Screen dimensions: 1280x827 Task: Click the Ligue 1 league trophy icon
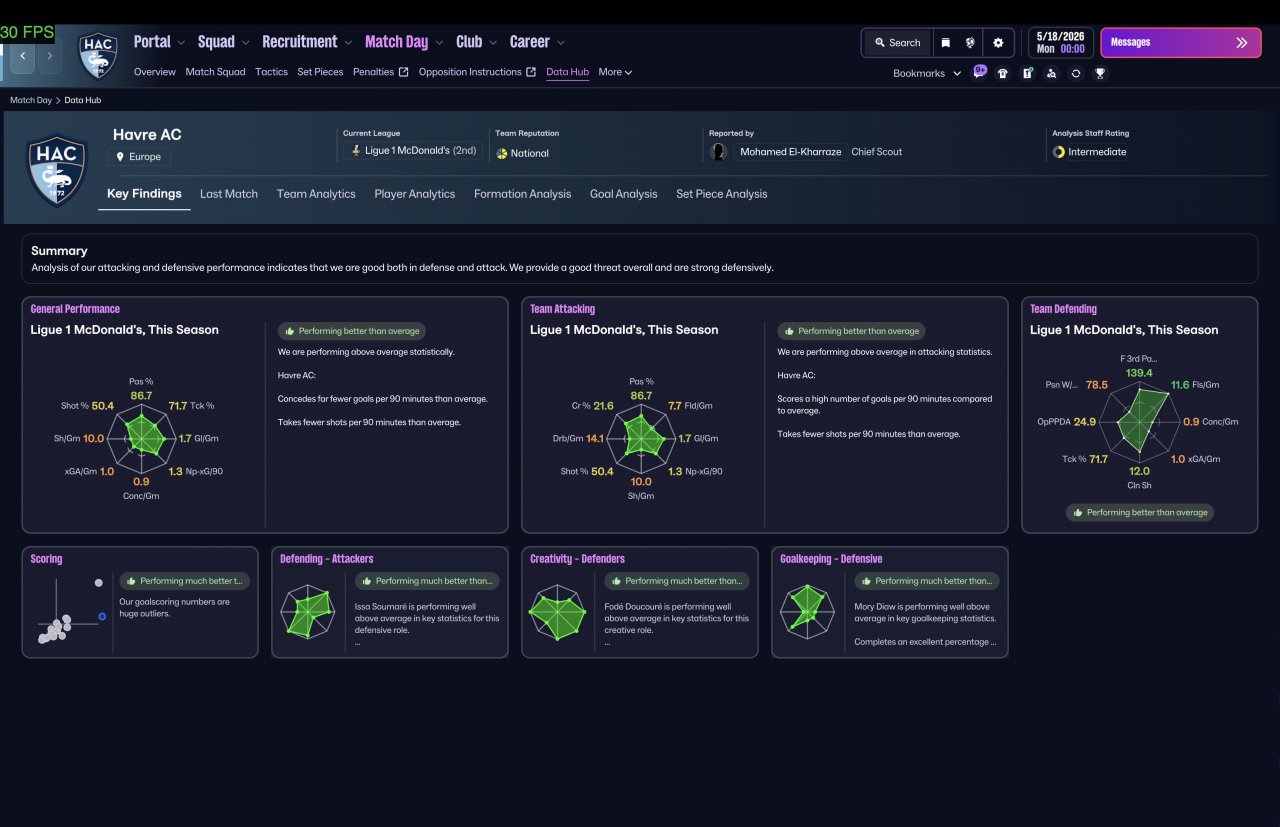[355, 151]
